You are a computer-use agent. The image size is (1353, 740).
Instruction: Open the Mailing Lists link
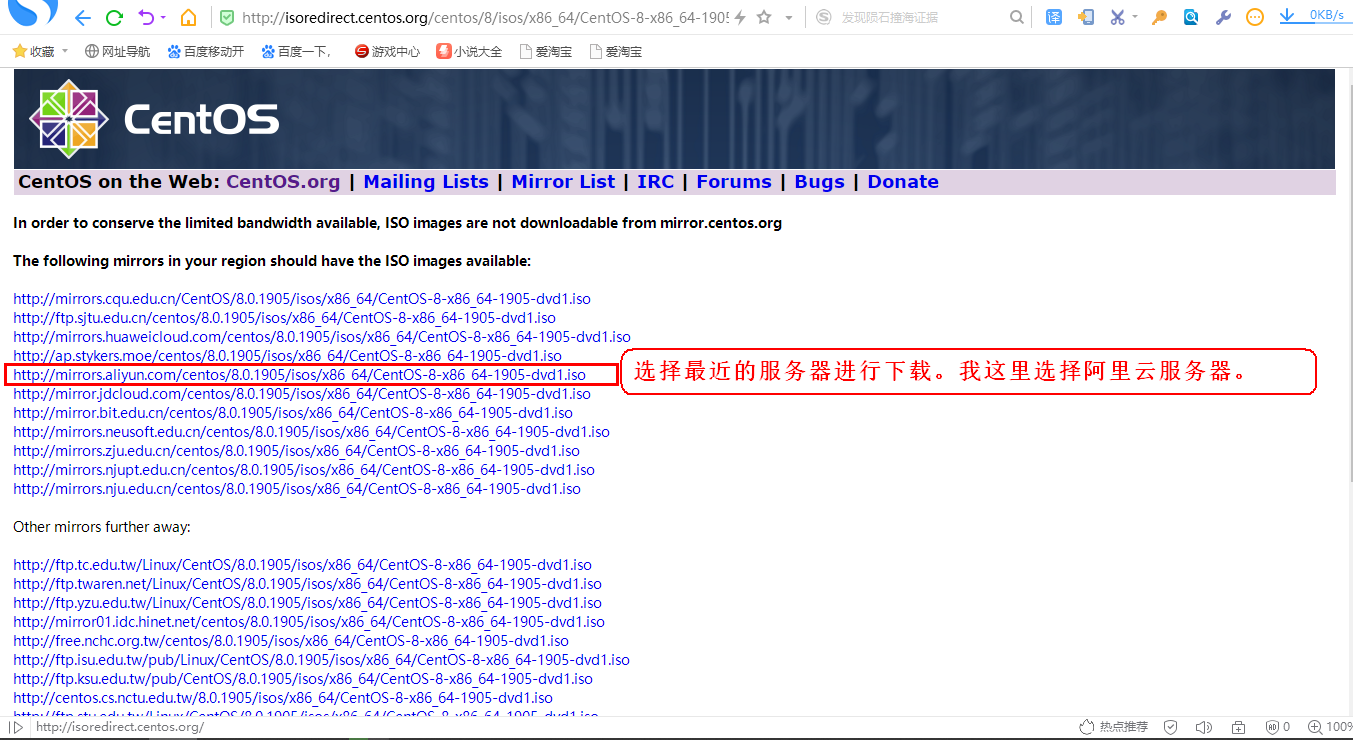point(426,182)
